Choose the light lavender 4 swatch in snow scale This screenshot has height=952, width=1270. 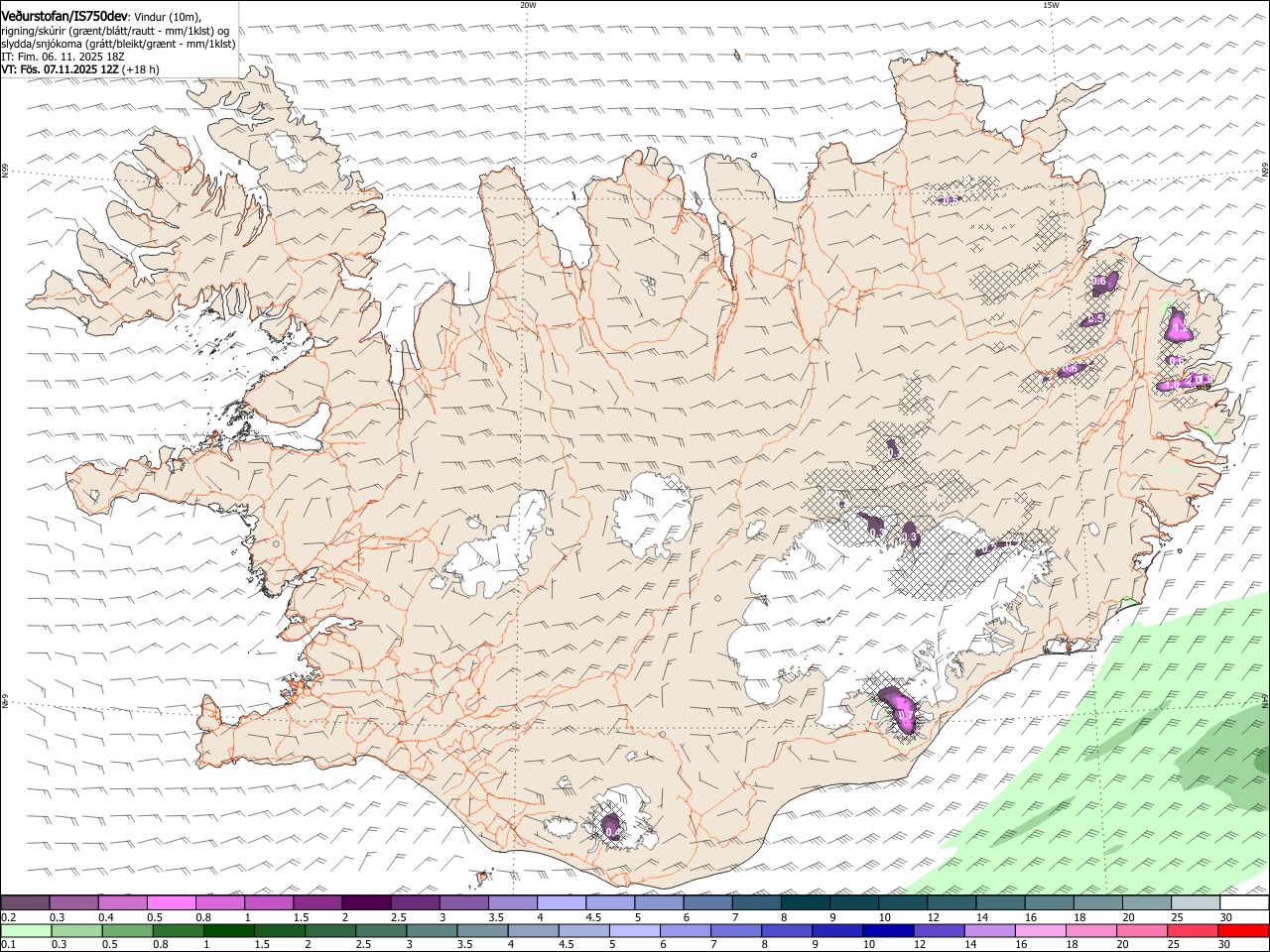pyautogui.click(x=562, y=902)
